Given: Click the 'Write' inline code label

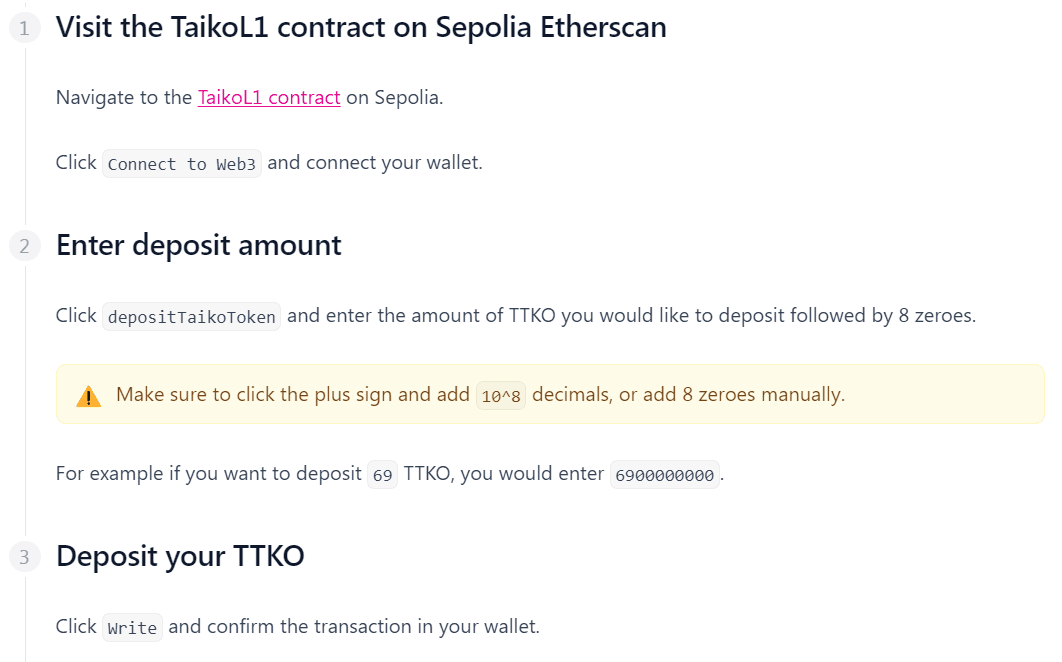Looking at the screenshot, I should [132, 627].
